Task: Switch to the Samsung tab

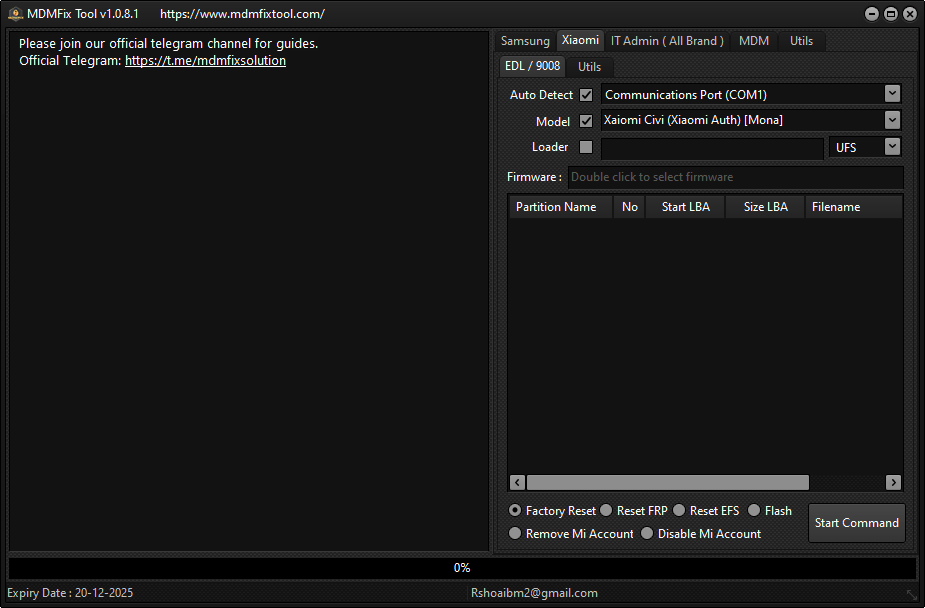Action: pyautogui.click(x=524, y=40)
